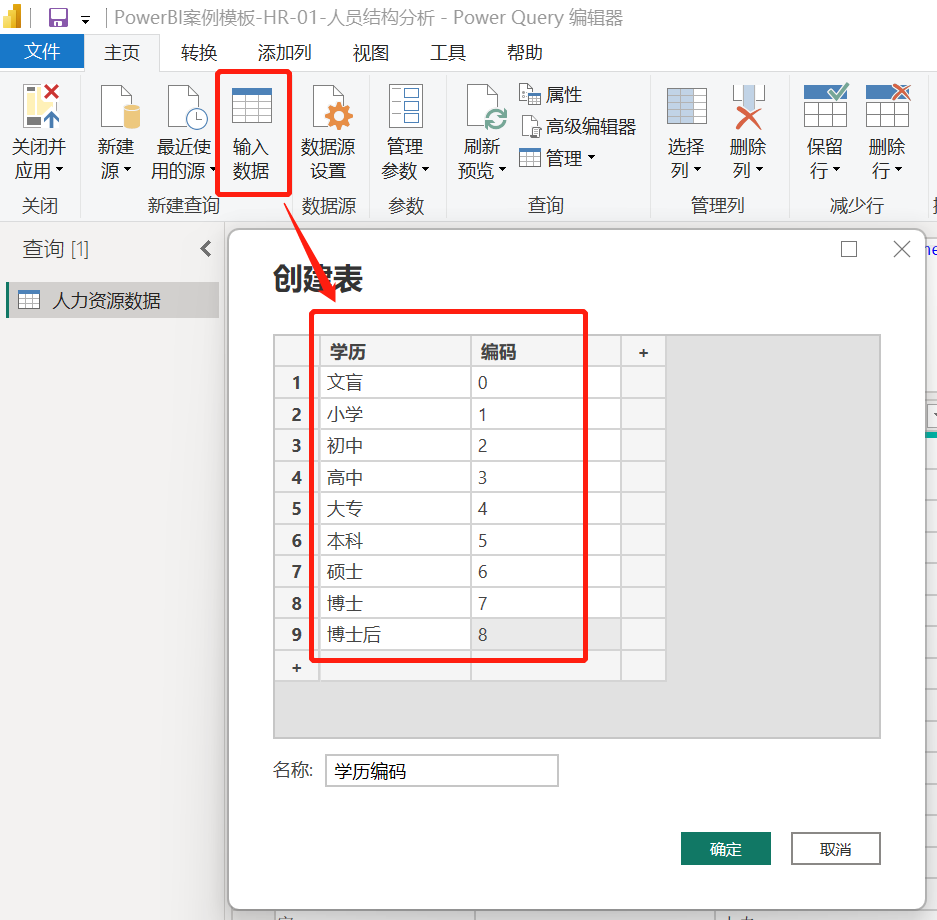Click the cell containing 硕士

pos(396,572)
